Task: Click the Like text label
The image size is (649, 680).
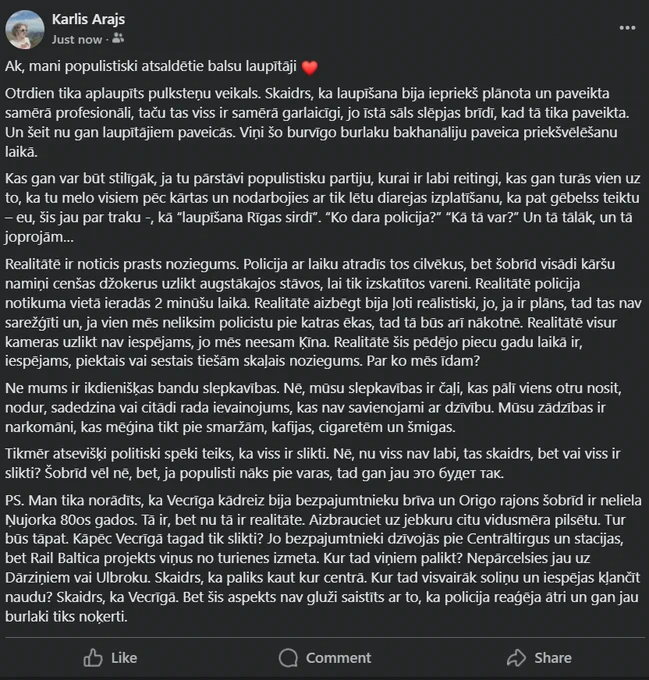Action: pos(124,658)
